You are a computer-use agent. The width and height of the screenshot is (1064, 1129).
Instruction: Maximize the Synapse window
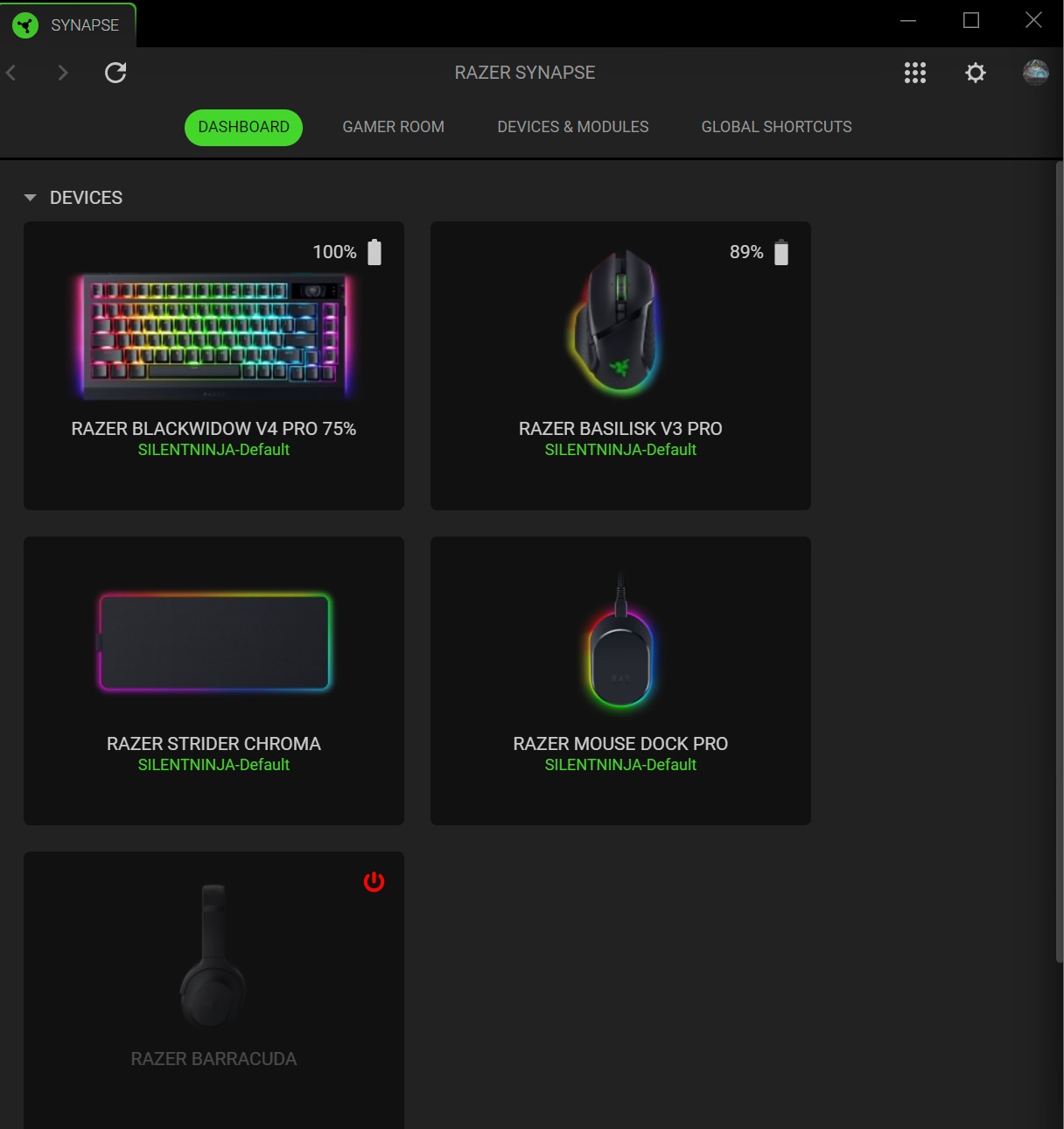(971, 20)
